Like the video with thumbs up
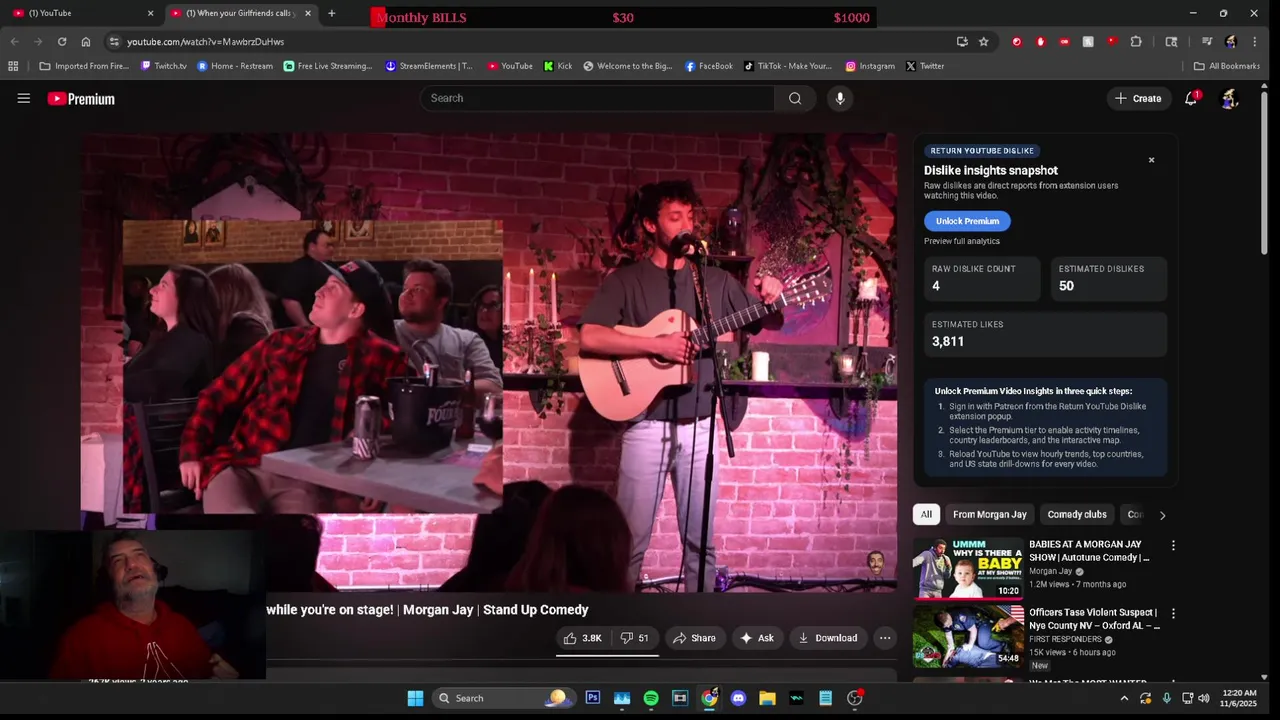Viewport: 1280px width, 720px height. click(x=582, y=638)
